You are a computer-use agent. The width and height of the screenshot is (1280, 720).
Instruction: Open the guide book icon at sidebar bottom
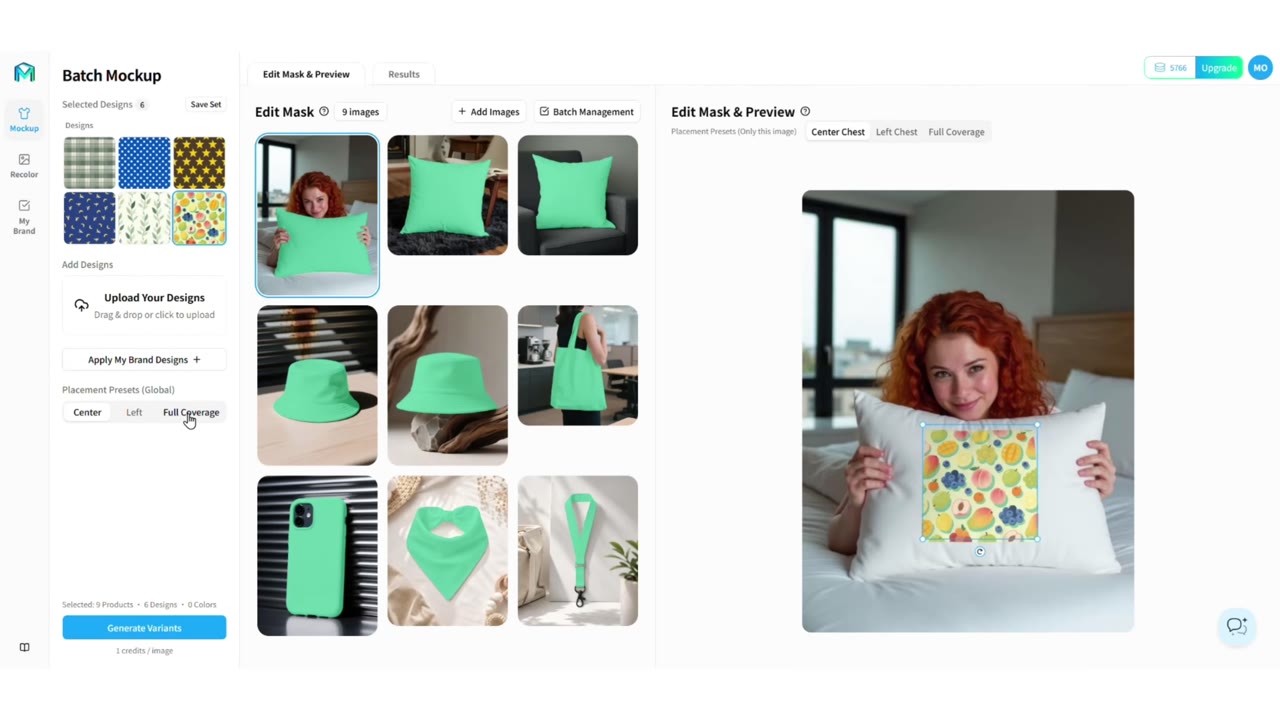tap(24, 647)
